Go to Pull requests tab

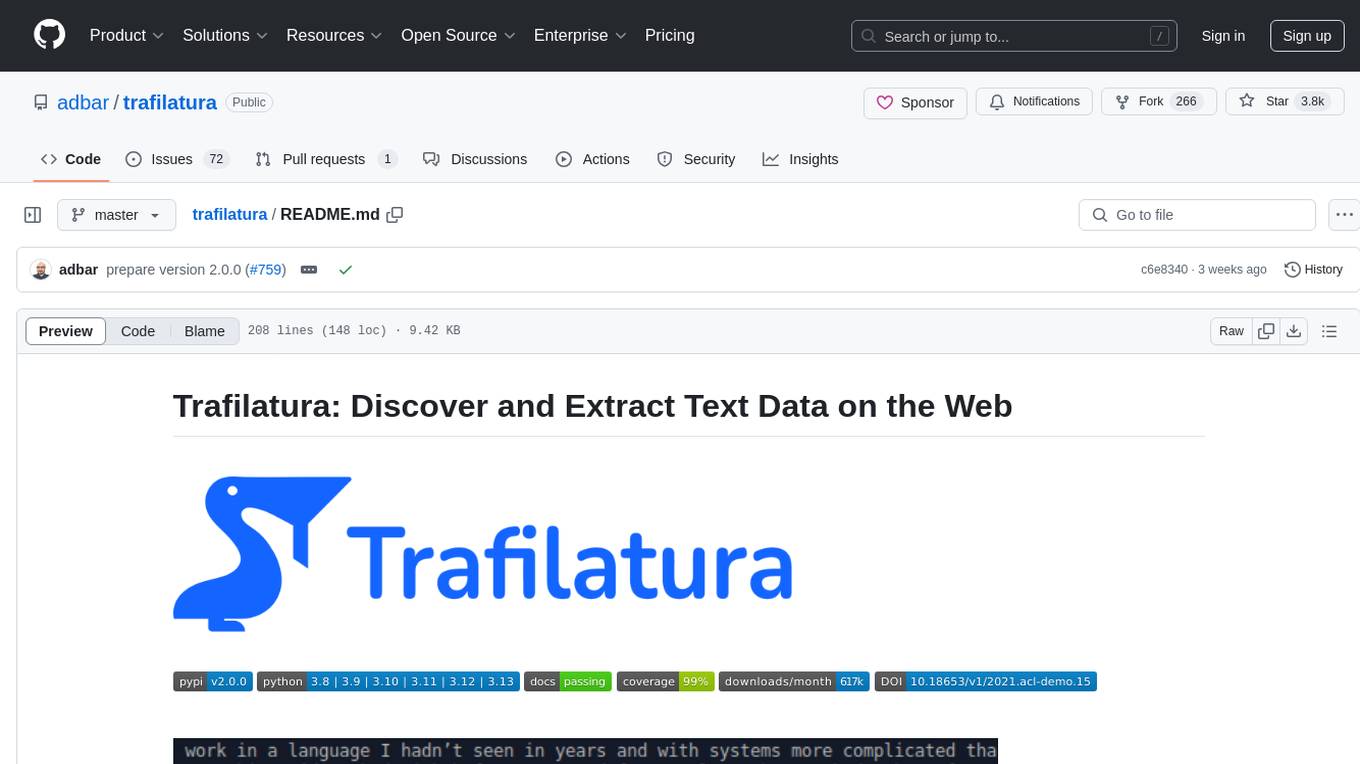(325, 159)
